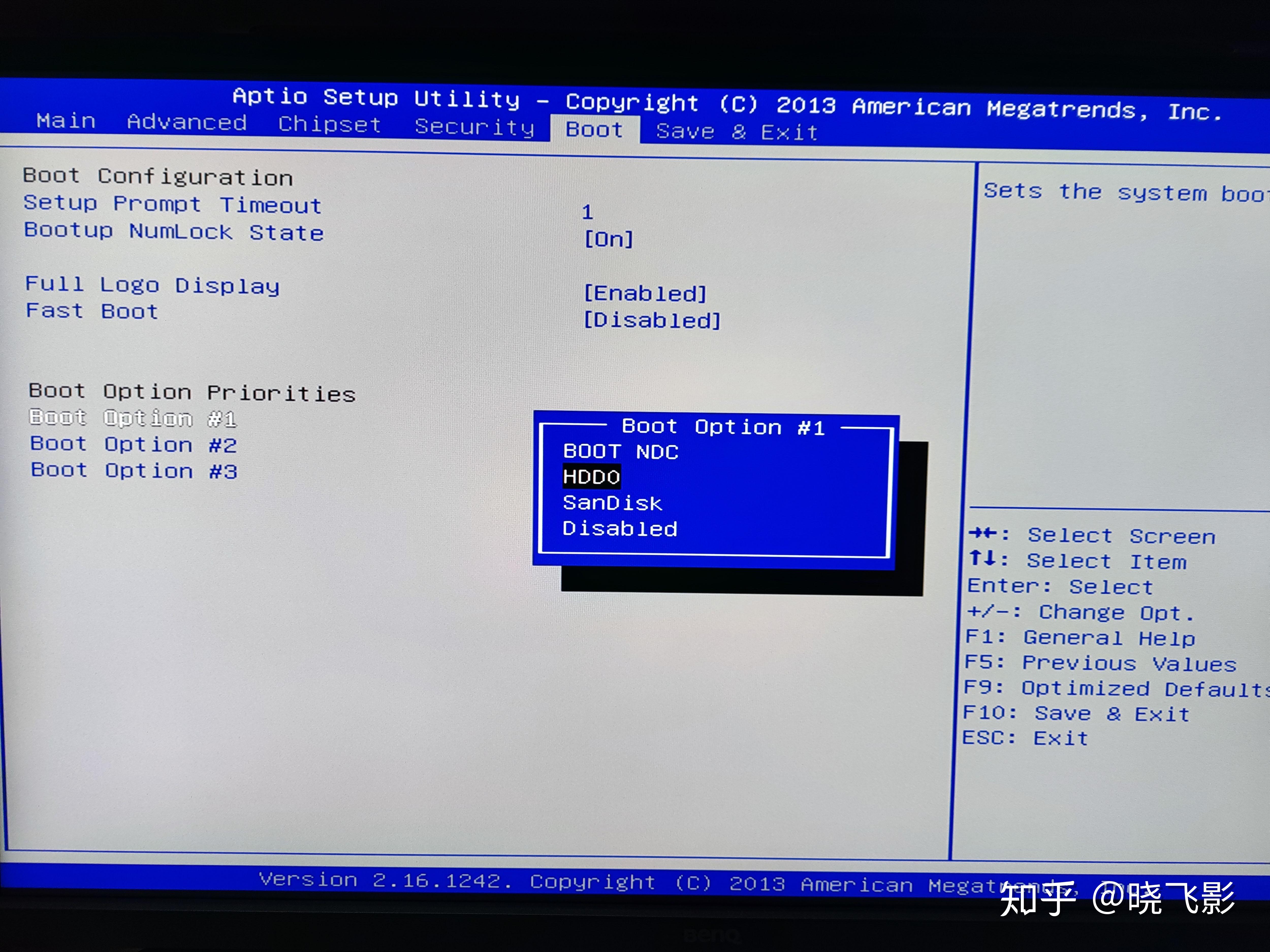The image size is (1270, 952).
Task: Open Boot Option #3 dropdown
Action: [134, 471]
